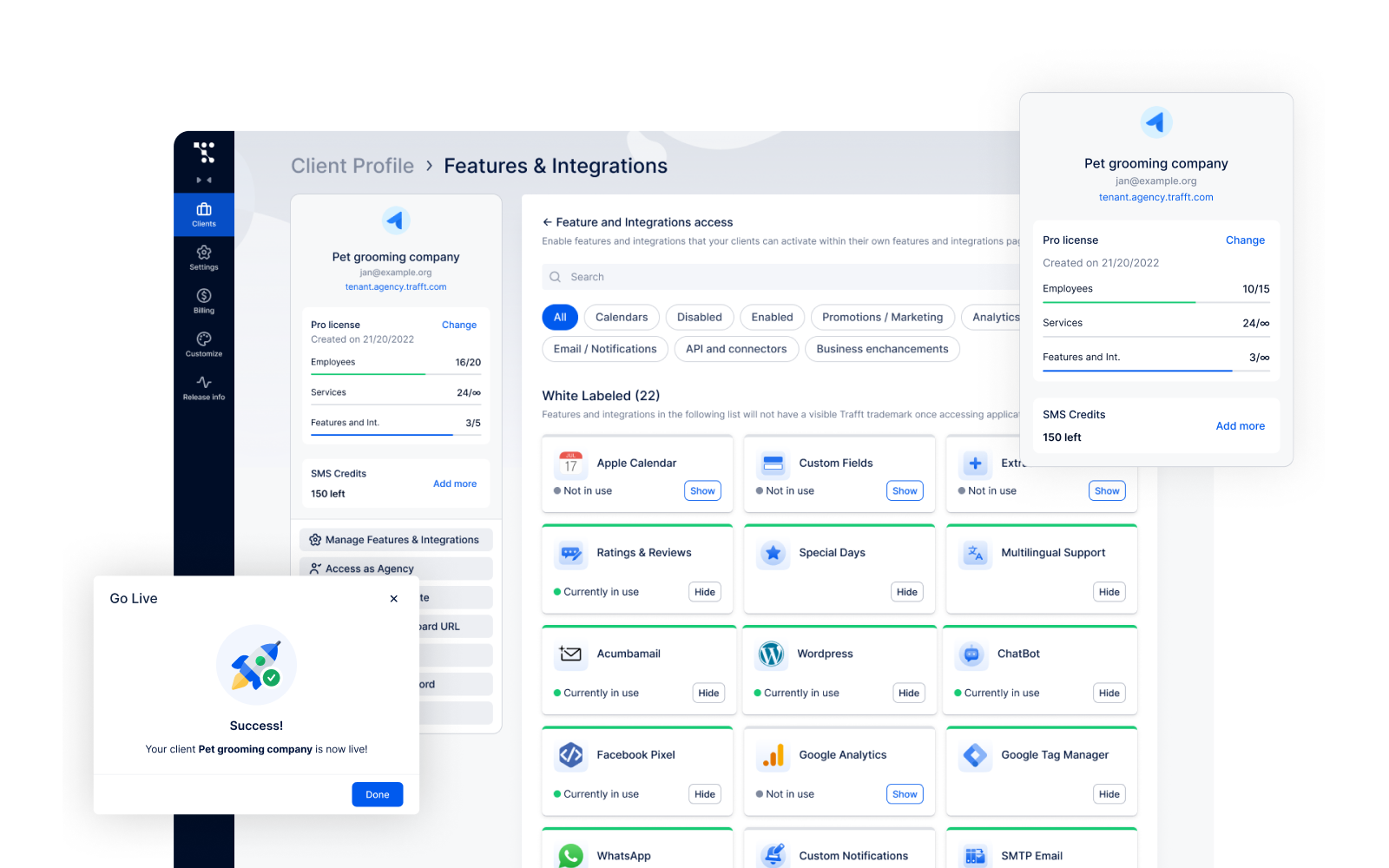The width and height of the screenshot is (1389, 868).
Task: Select the Email / Notifications filter chip
Action: [605, 349]
